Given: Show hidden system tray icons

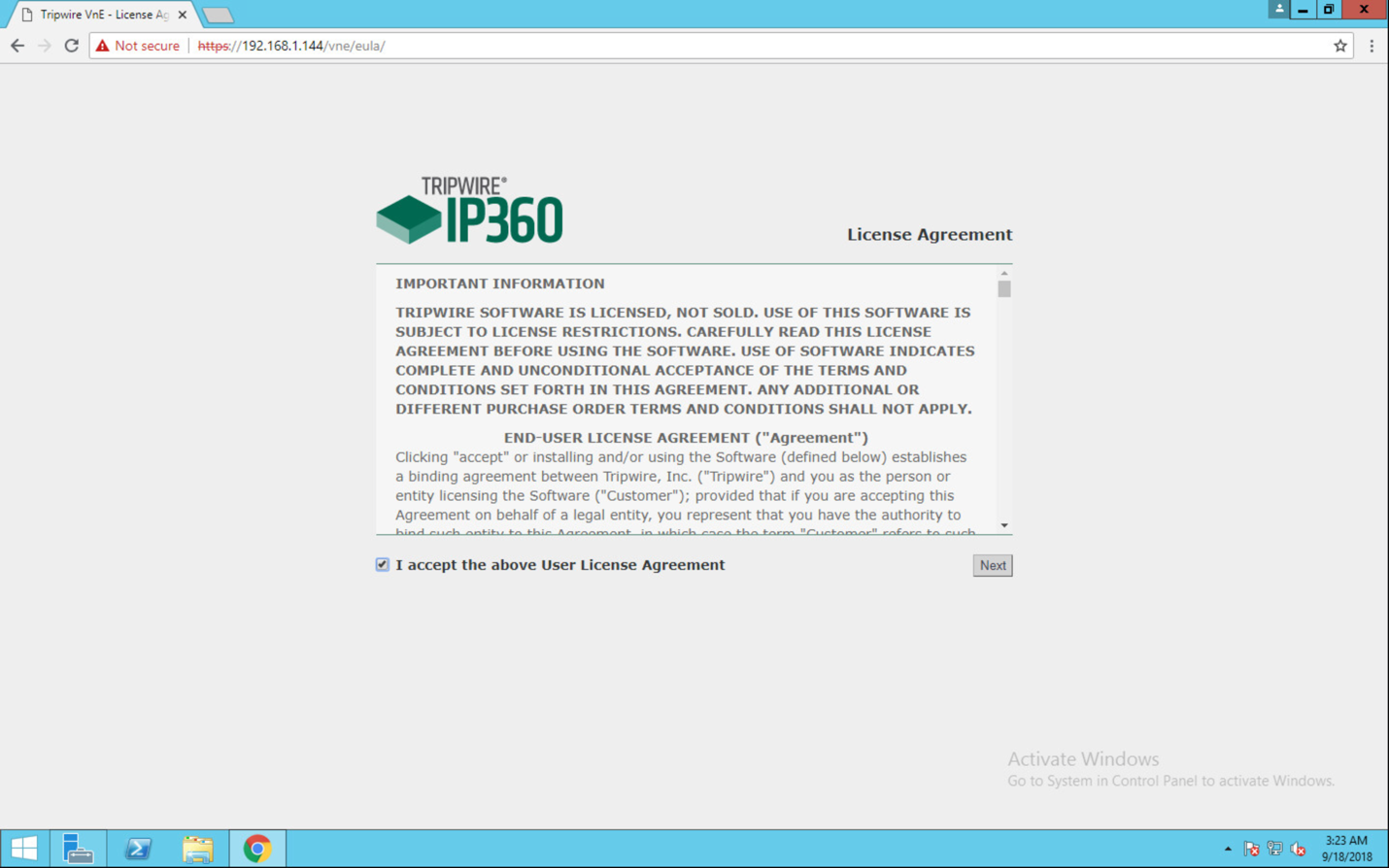Looking at the screenshot, I should 1228,849.
